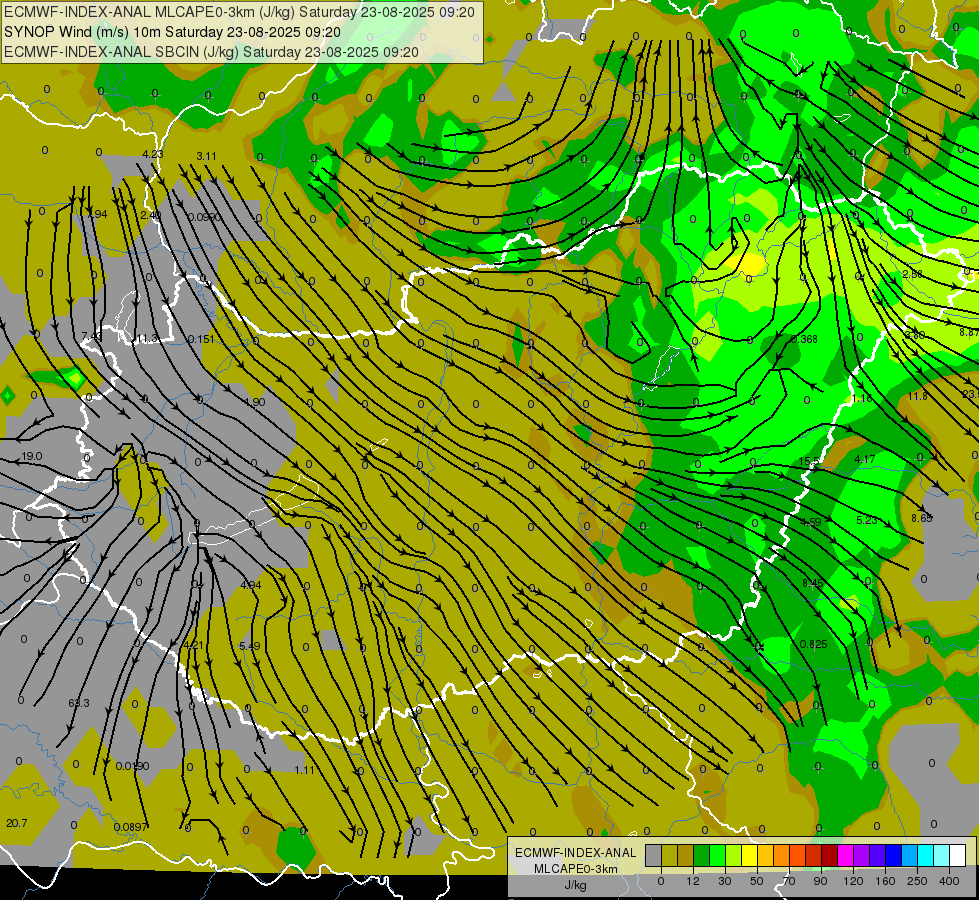The height and width of the screenshot is (900, 979).
Task: Click legend tick value 160
Action: (x=885, y=881)
